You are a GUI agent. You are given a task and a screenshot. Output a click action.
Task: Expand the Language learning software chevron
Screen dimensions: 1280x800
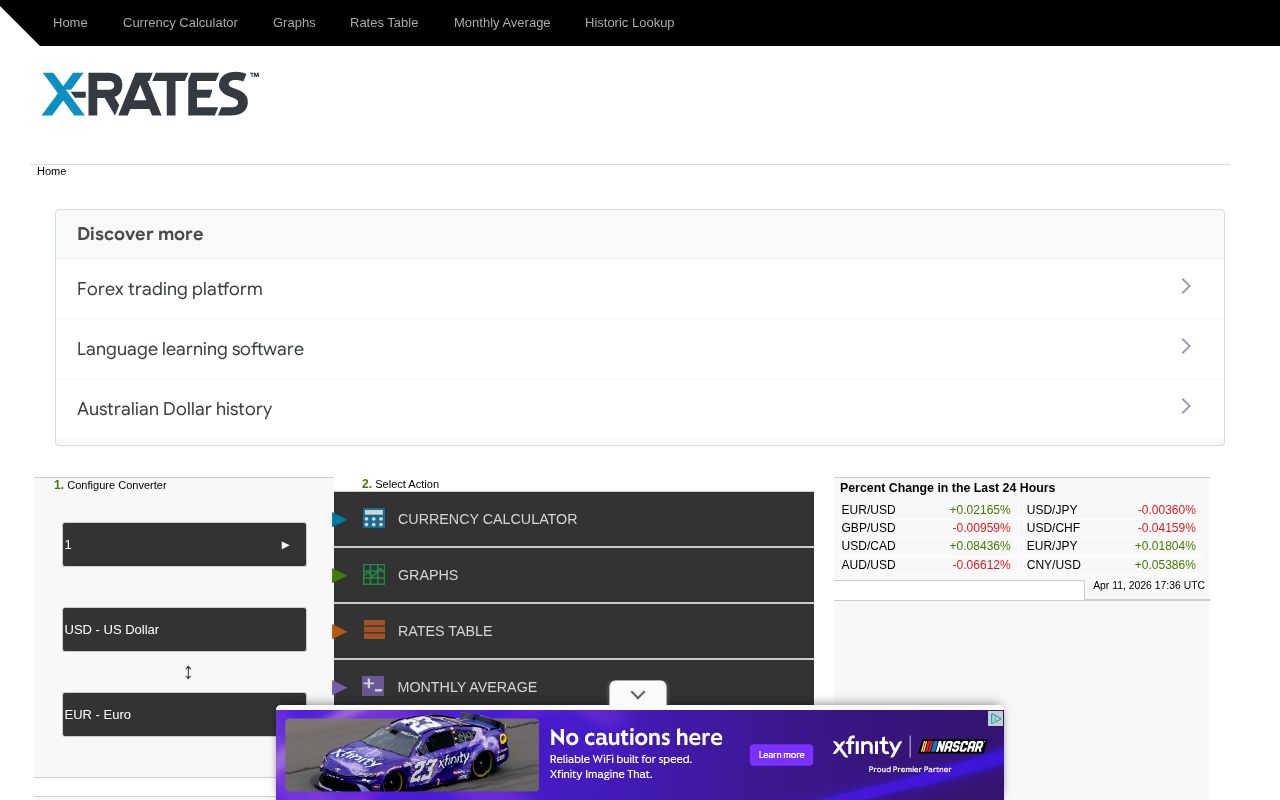[1186, 346]
